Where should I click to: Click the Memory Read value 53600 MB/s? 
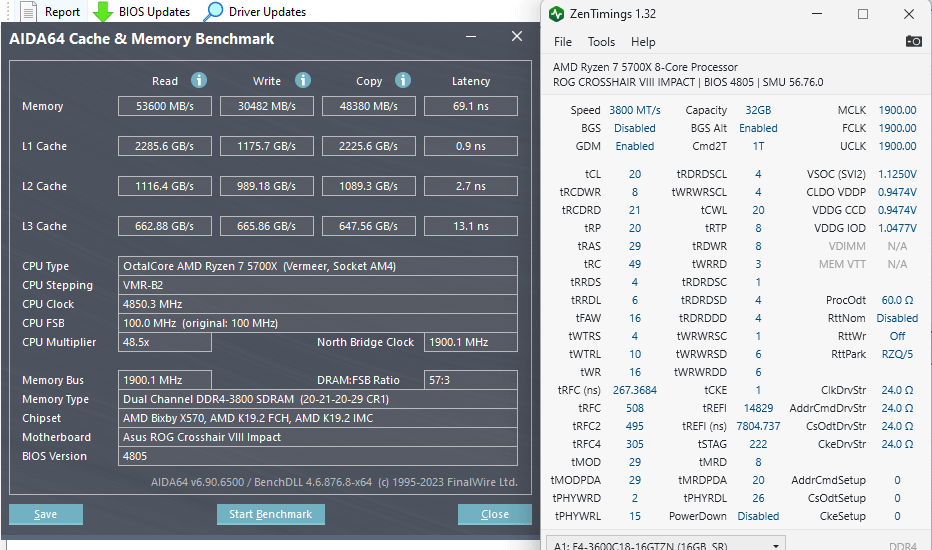click(165, 106)
